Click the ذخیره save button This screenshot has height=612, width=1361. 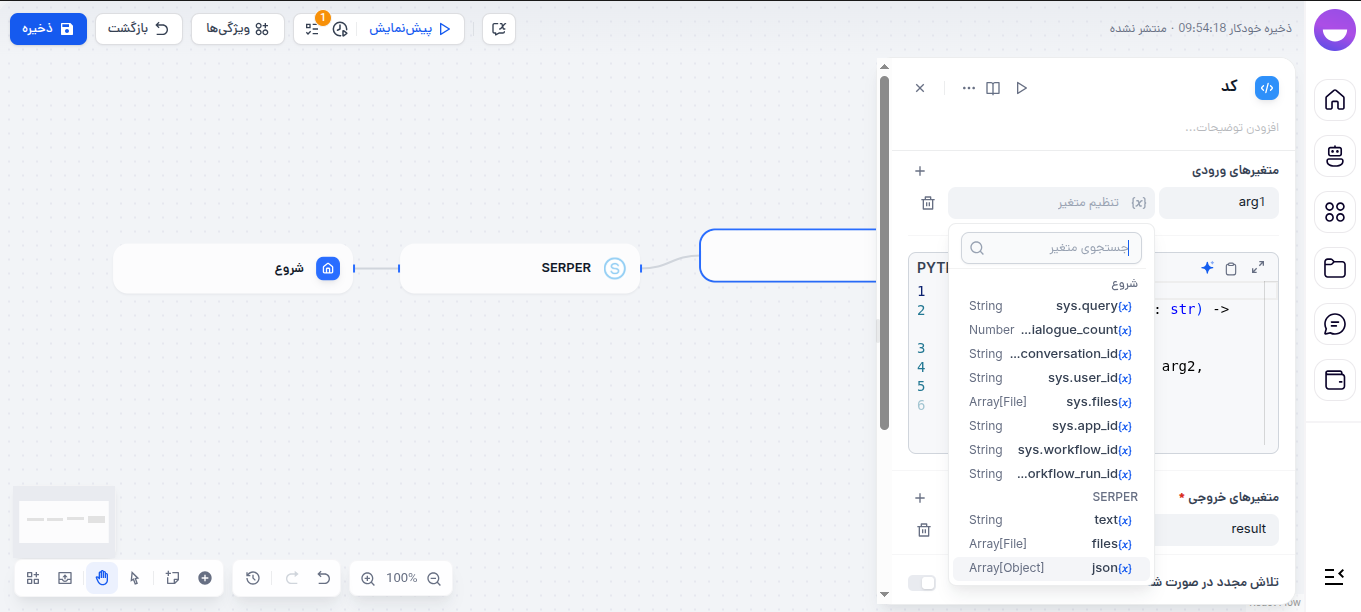48,29
